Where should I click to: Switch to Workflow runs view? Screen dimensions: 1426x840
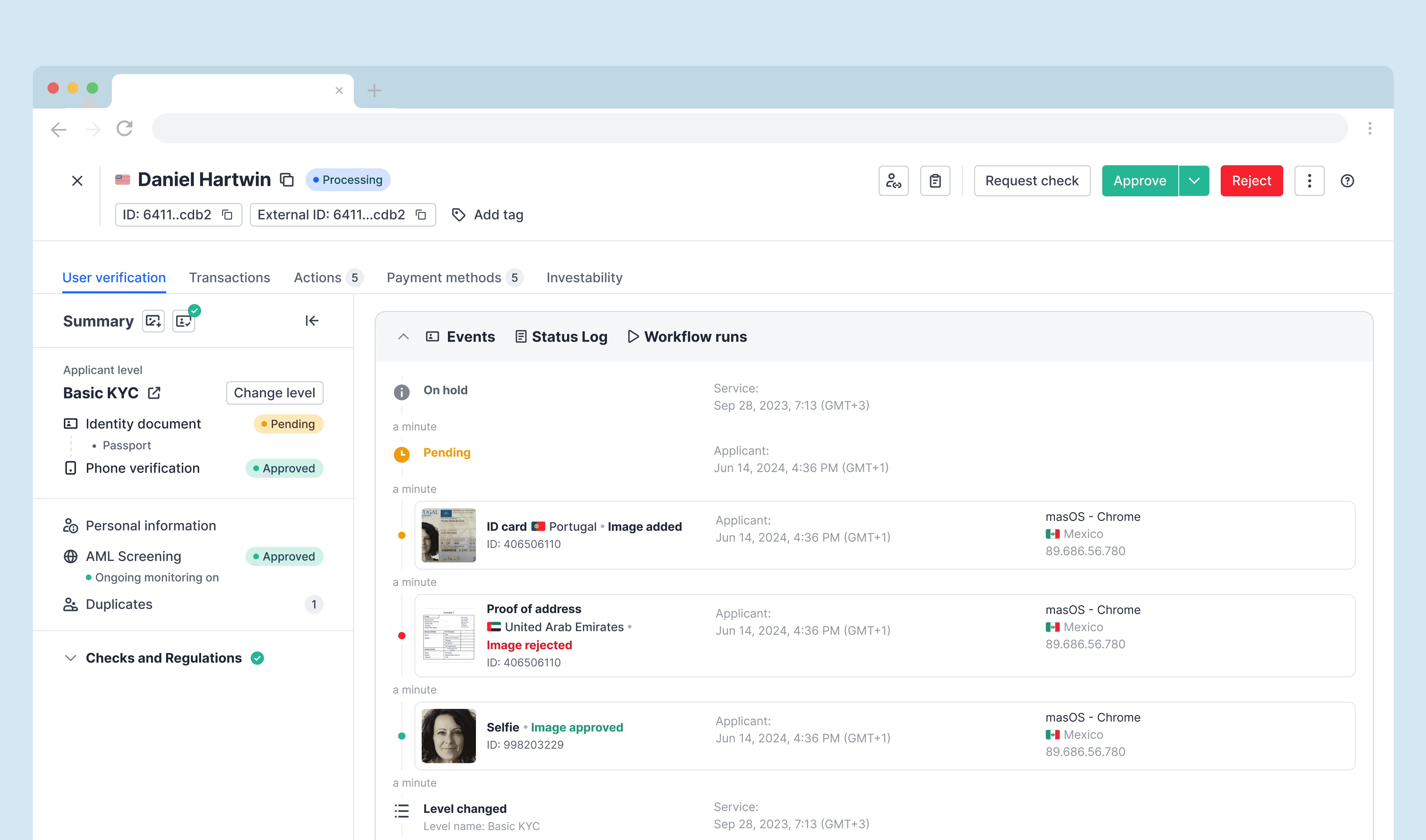pos(687,337)
